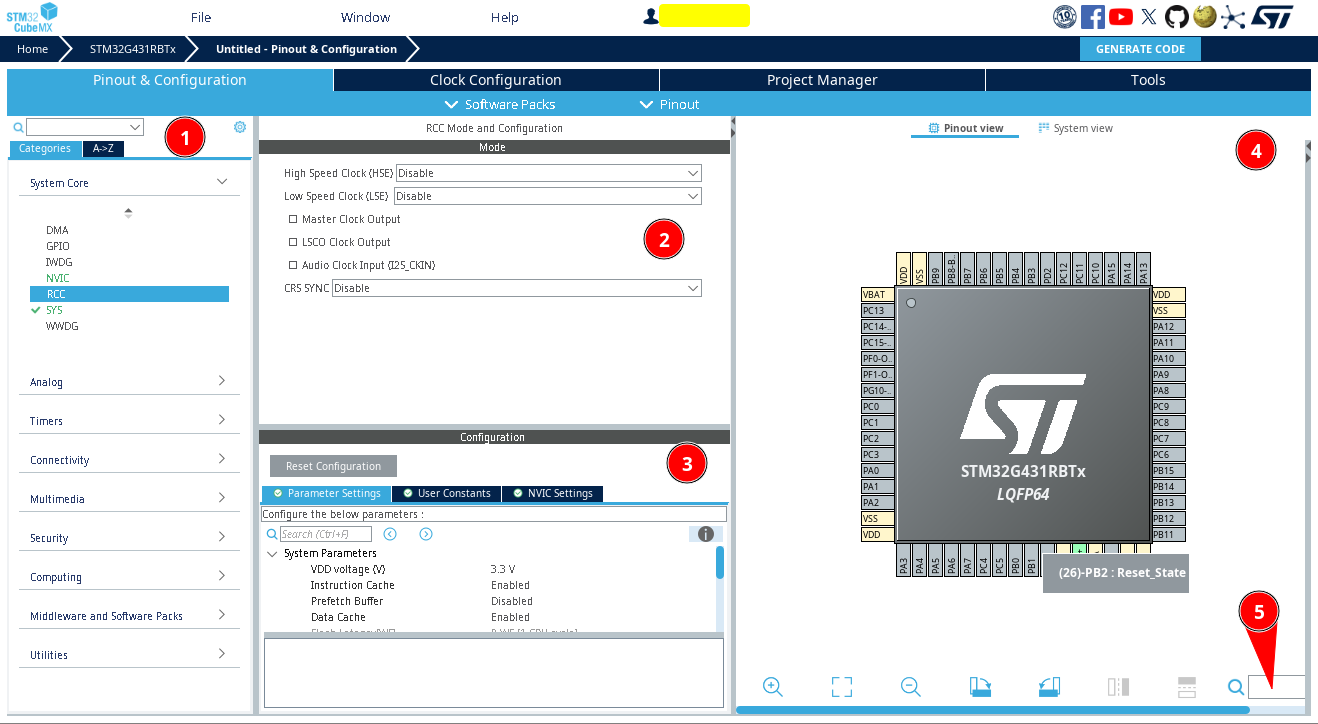The width and height of the screenshot is (1318, 724).
Task: Open the File menu
Action: tap(201, 17)
